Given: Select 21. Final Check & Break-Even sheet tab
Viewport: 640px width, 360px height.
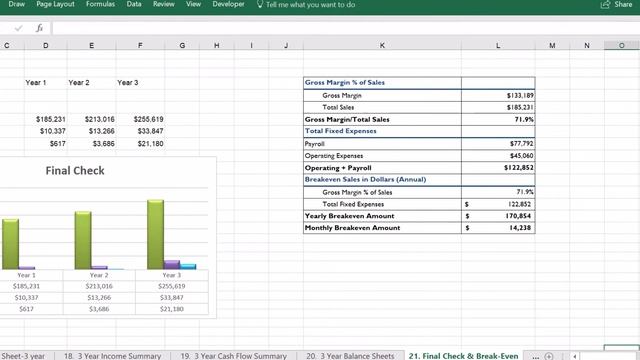Looking at the screenshot, I should (x=463, y=356).
